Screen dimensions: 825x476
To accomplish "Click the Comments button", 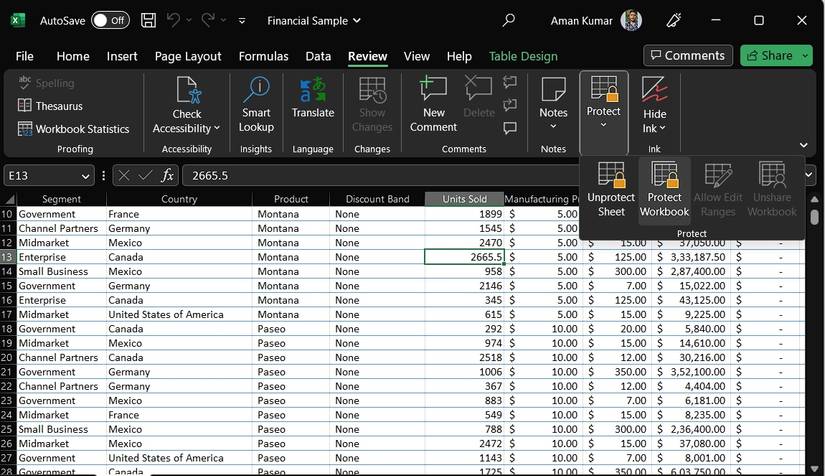I will tap(686, 56).
